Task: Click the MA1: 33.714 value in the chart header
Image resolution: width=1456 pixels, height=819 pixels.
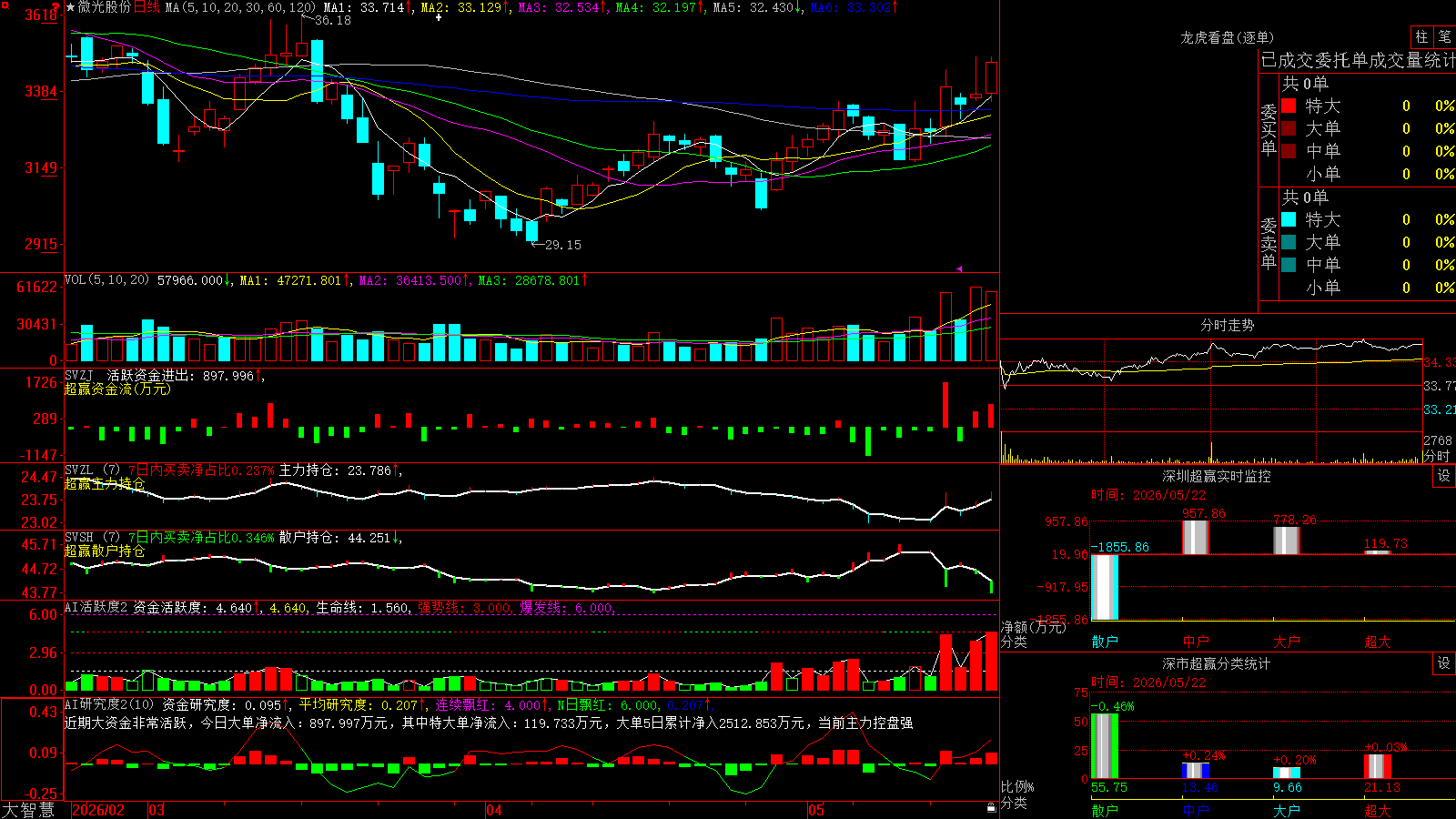Action: tap(368, 7)
